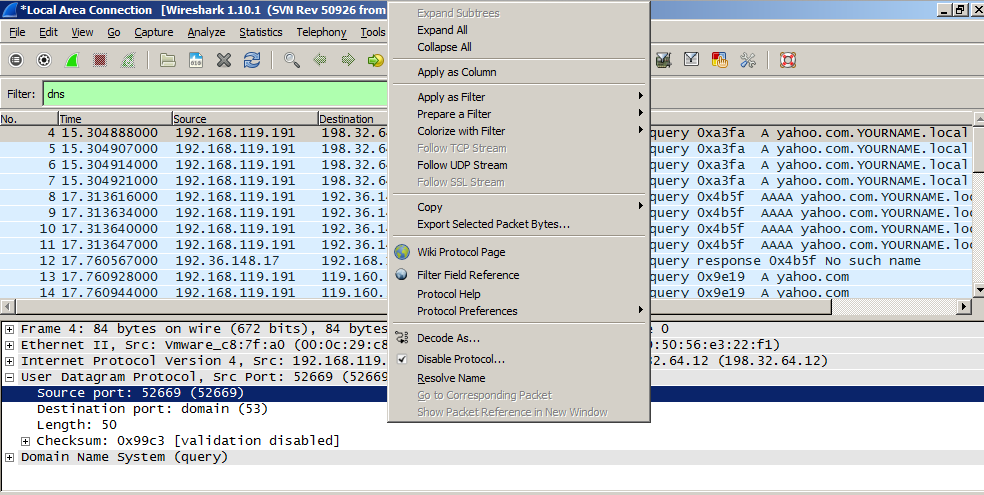Select packet 12 from 192.36.148.17
984x495 pixels.
point(194,260)
